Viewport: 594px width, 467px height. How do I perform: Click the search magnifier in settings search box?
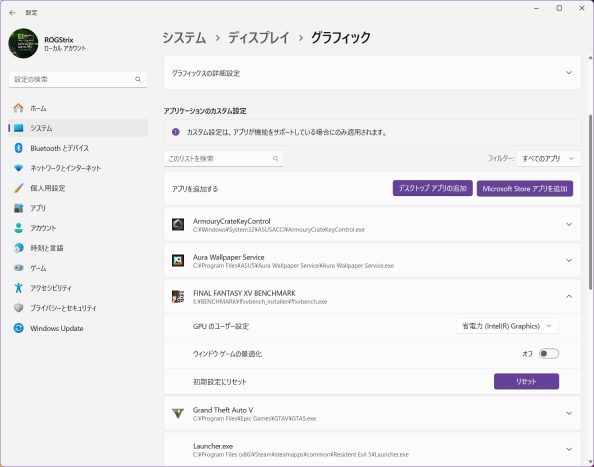click(138, 79)
